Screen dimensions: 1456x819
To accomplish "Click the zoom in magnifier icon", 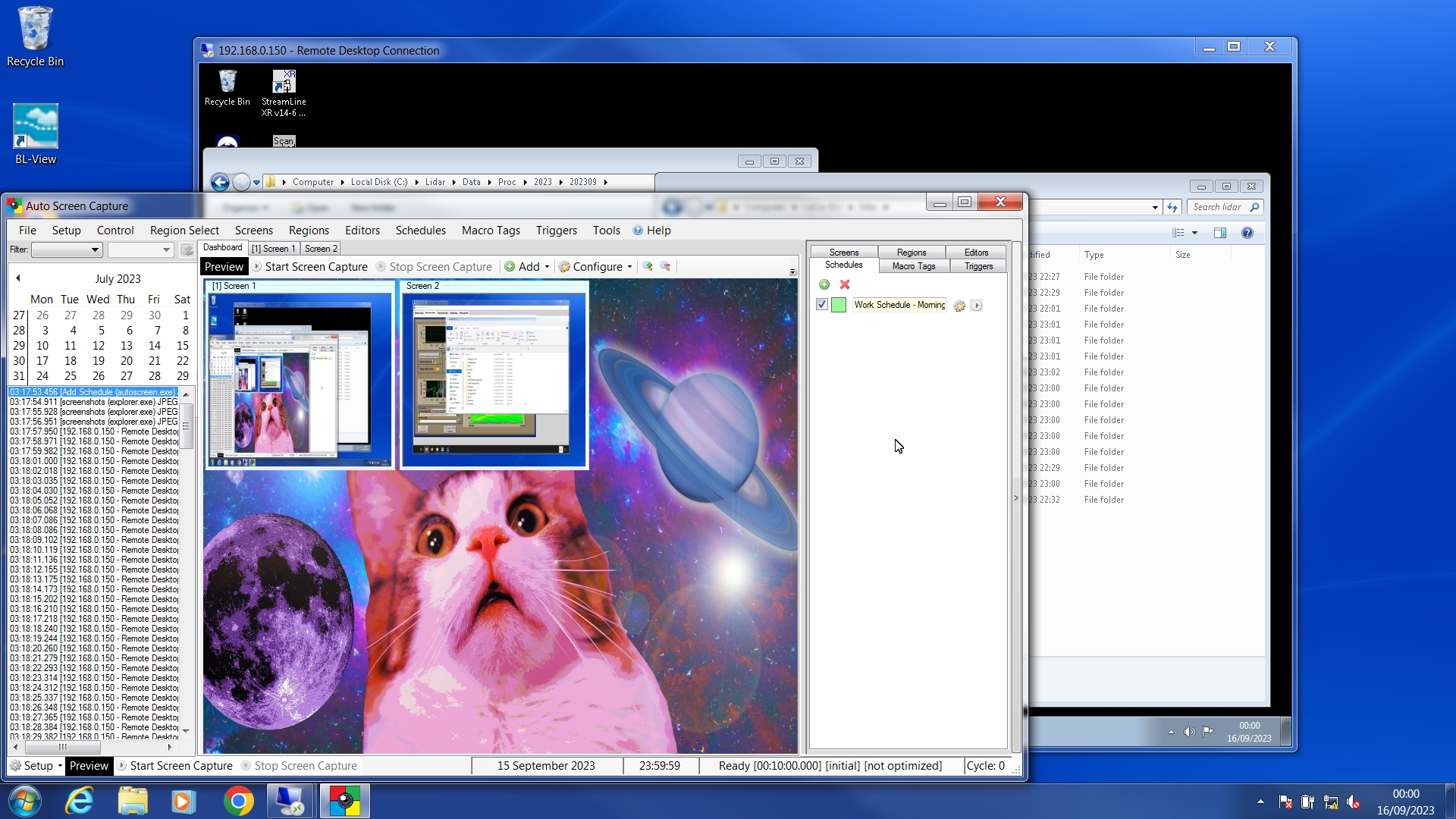I will click(x=648, y=266).
